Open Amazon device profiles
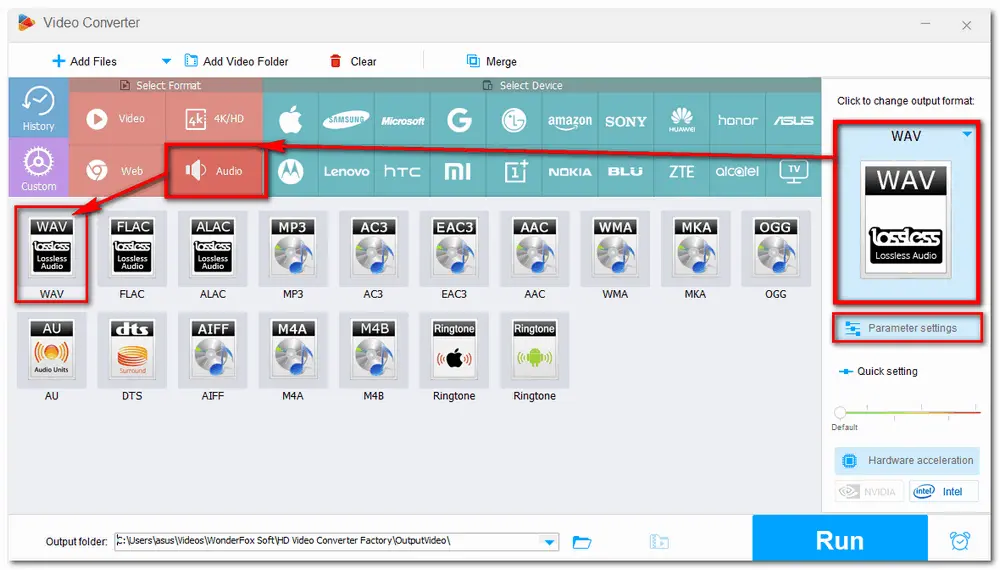 pyautogui.click(x=570, y=119)
